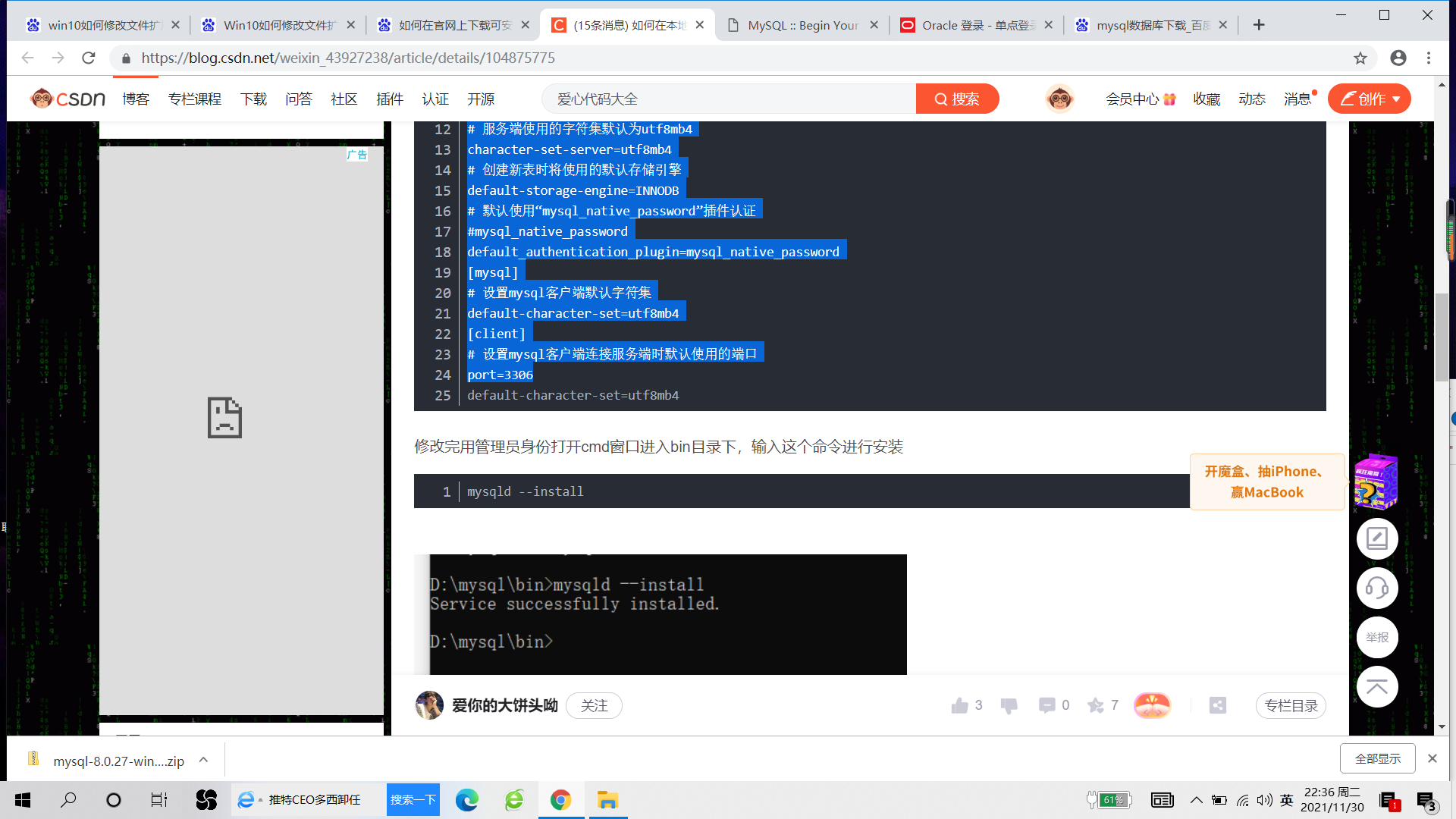Toggle the 英 input method indicator
Screen dimensions: 1456x819
pyautogui.click(x=1287, y=800)
